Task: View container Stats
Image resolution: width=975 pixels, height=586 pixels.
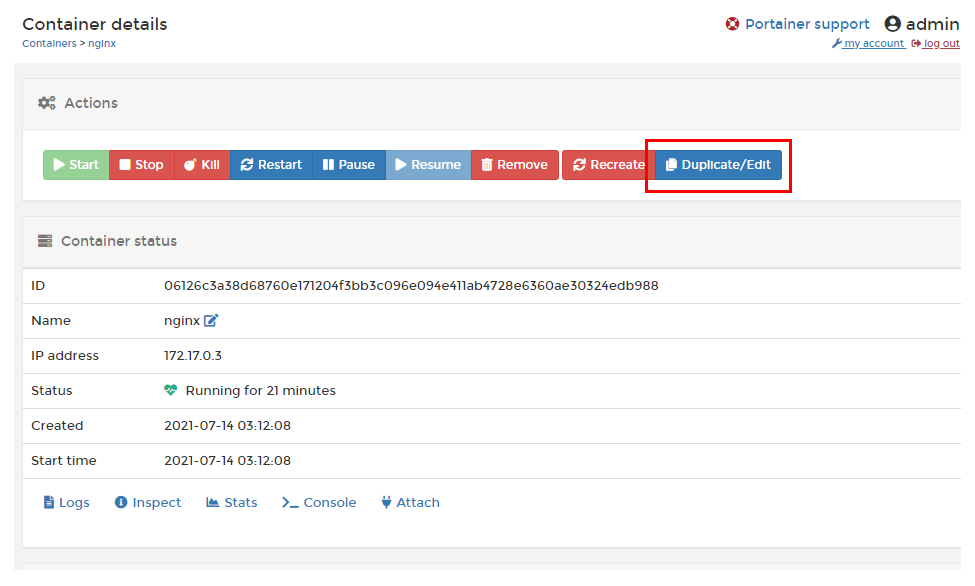Action: tap(231, 503)
